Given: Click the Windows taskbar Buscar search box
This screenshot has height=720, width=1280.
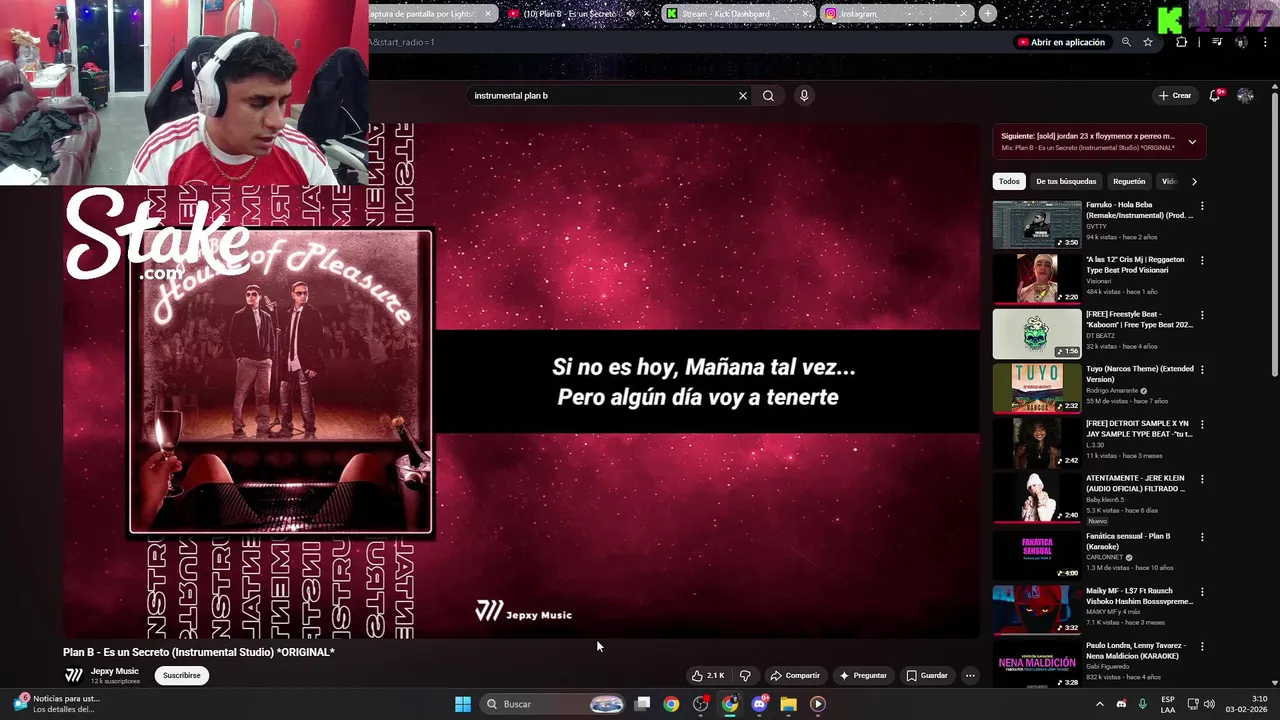Looking at the screenshot, I should tap(554, 704).
